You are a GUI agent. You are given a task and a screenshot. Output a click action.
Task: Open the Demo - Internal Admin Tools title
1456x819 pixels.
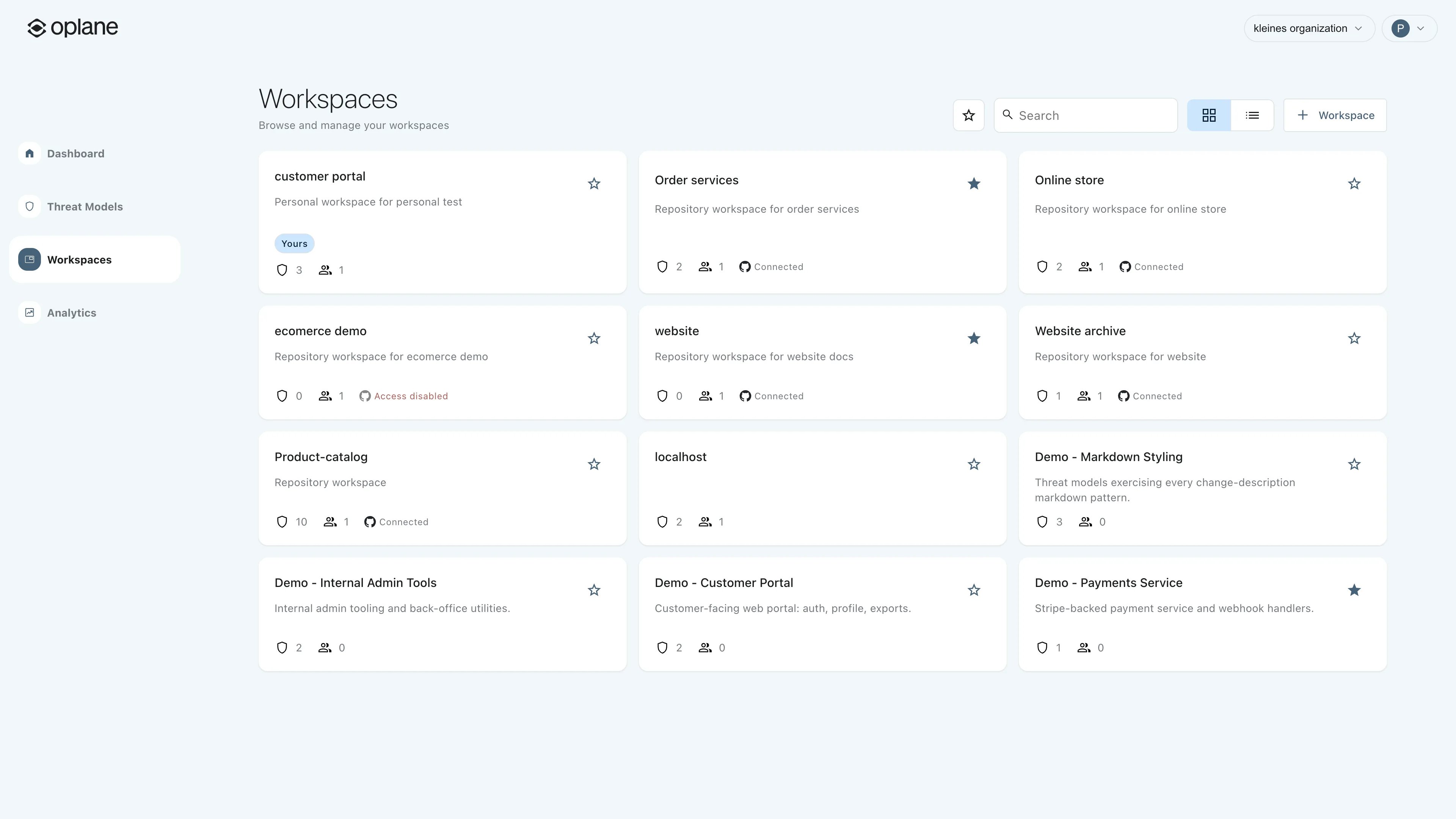356,583
